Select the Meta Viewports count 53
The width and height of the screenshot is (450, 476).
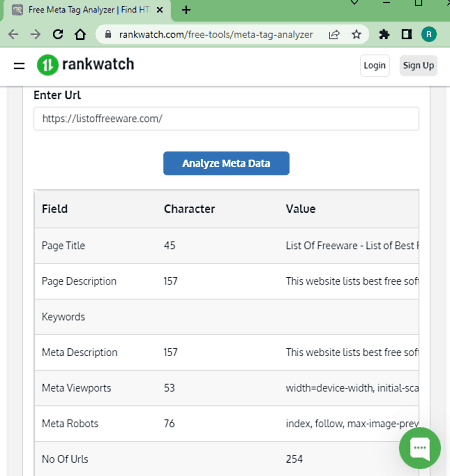click(x=169, y=388)
